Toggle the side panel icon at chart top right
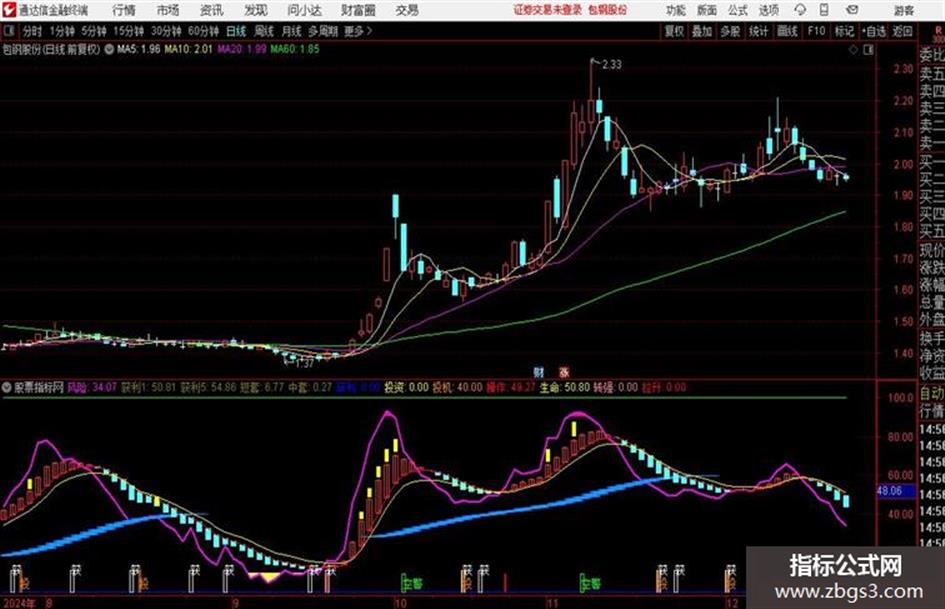The height and width of the screenshot is (609, 945). [x=868, y=50]
